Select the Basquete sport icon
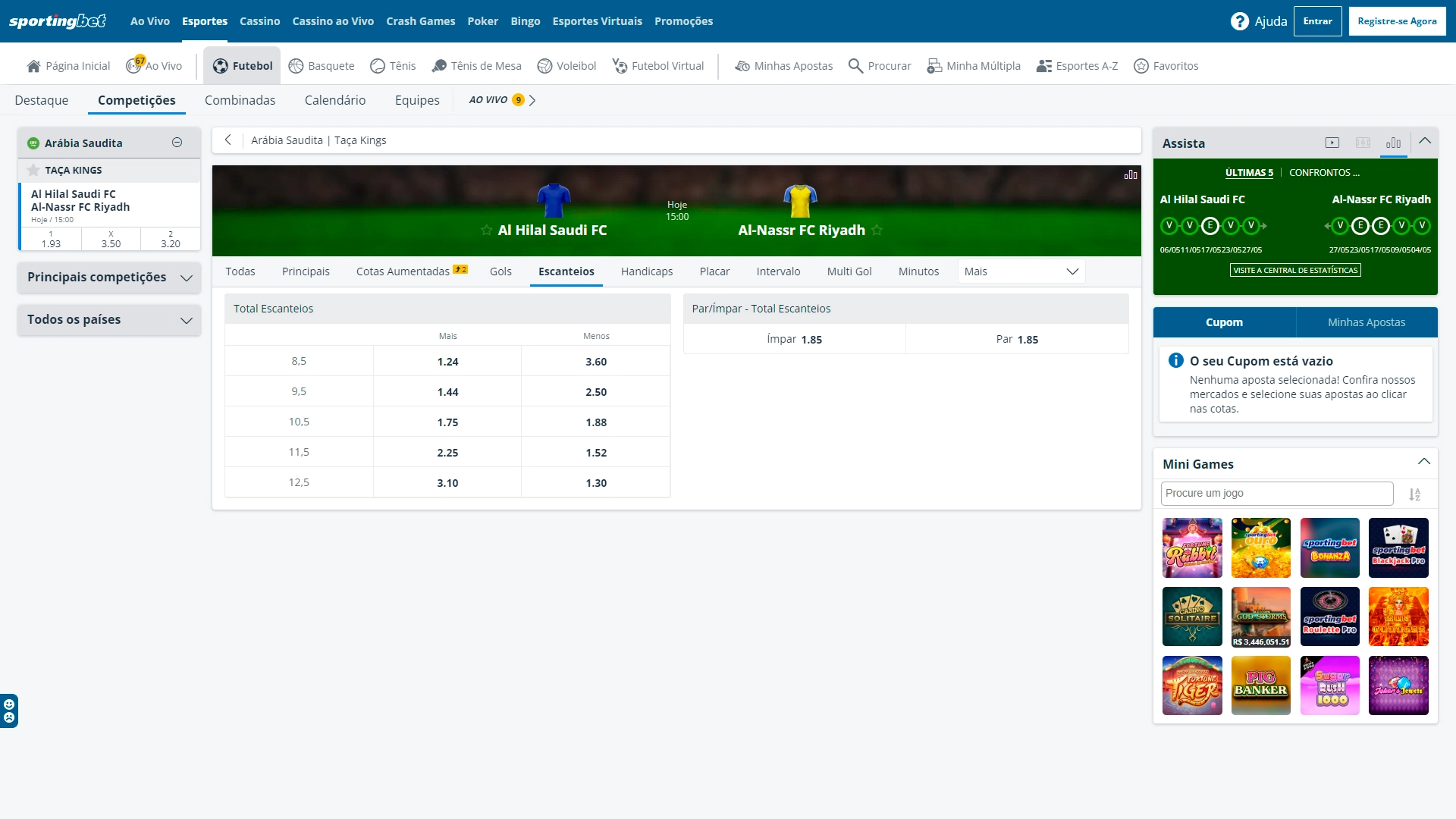1456x819 pixels. [296, 66]
